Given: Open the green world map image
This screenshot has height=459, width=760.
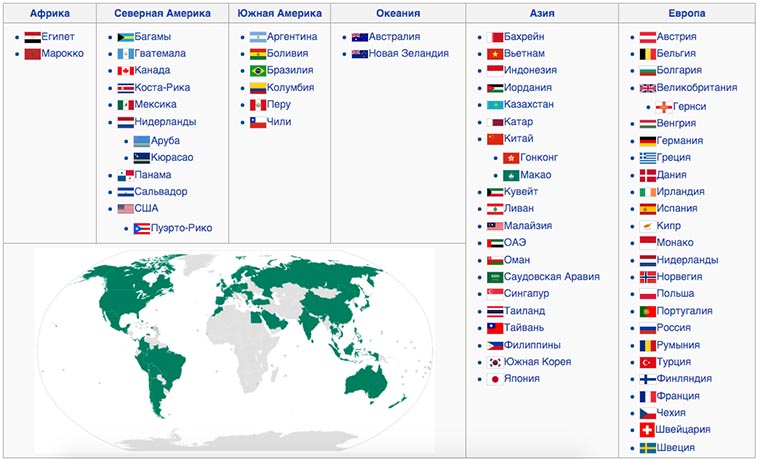Looking at the screenshot, I should 235,350.
